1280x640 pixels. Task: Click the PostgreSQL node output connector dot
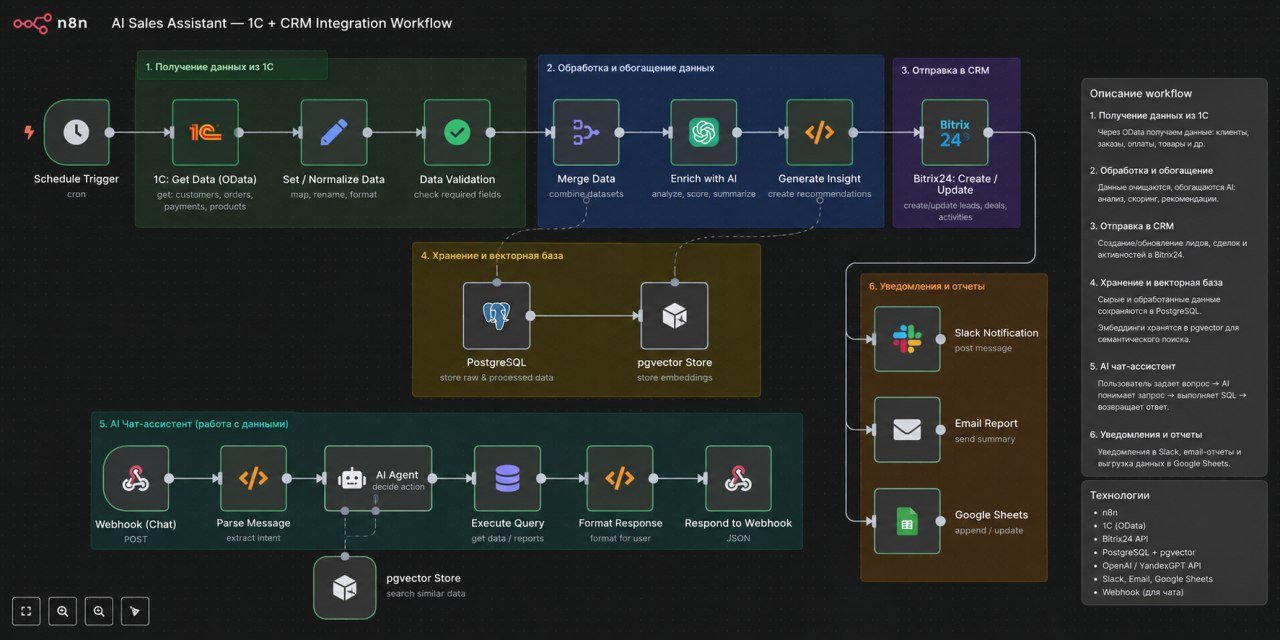click(x=529, y=316)
